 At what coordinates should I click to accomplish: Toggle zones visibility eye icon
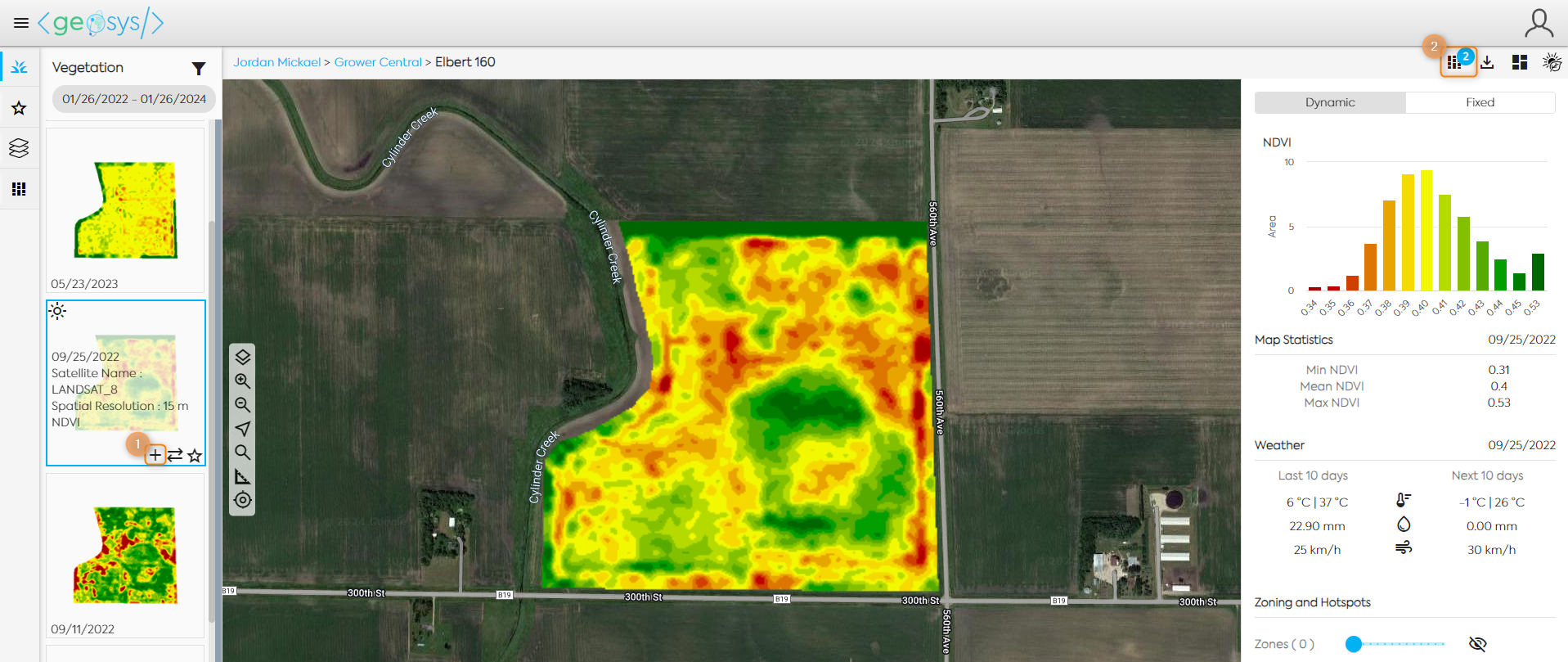pyautogui.click(x=1476, y=644)
